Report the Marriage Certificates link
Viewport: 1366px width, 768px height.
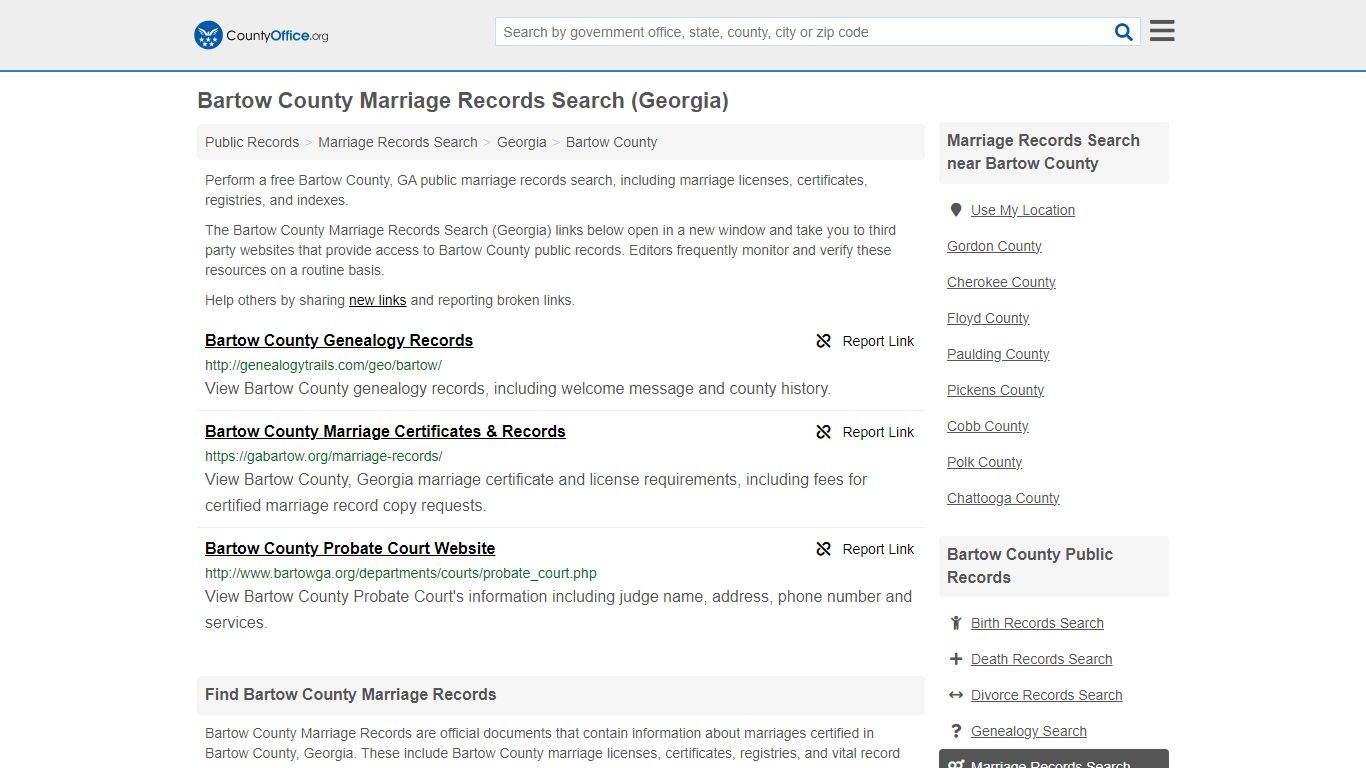point(865,432)
